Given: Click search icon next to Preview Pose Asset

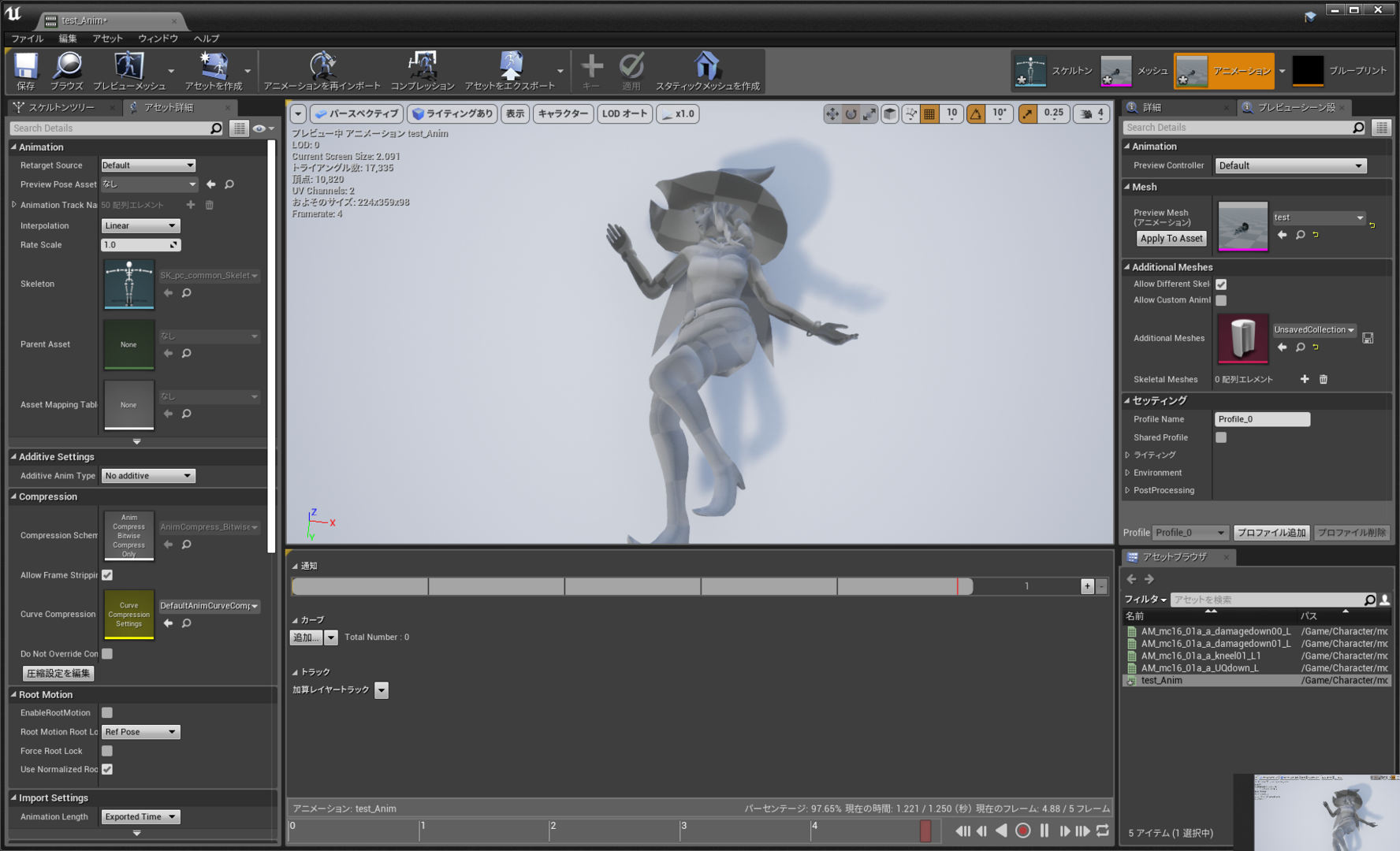Looking at the screenshot, I should [229, 184].
